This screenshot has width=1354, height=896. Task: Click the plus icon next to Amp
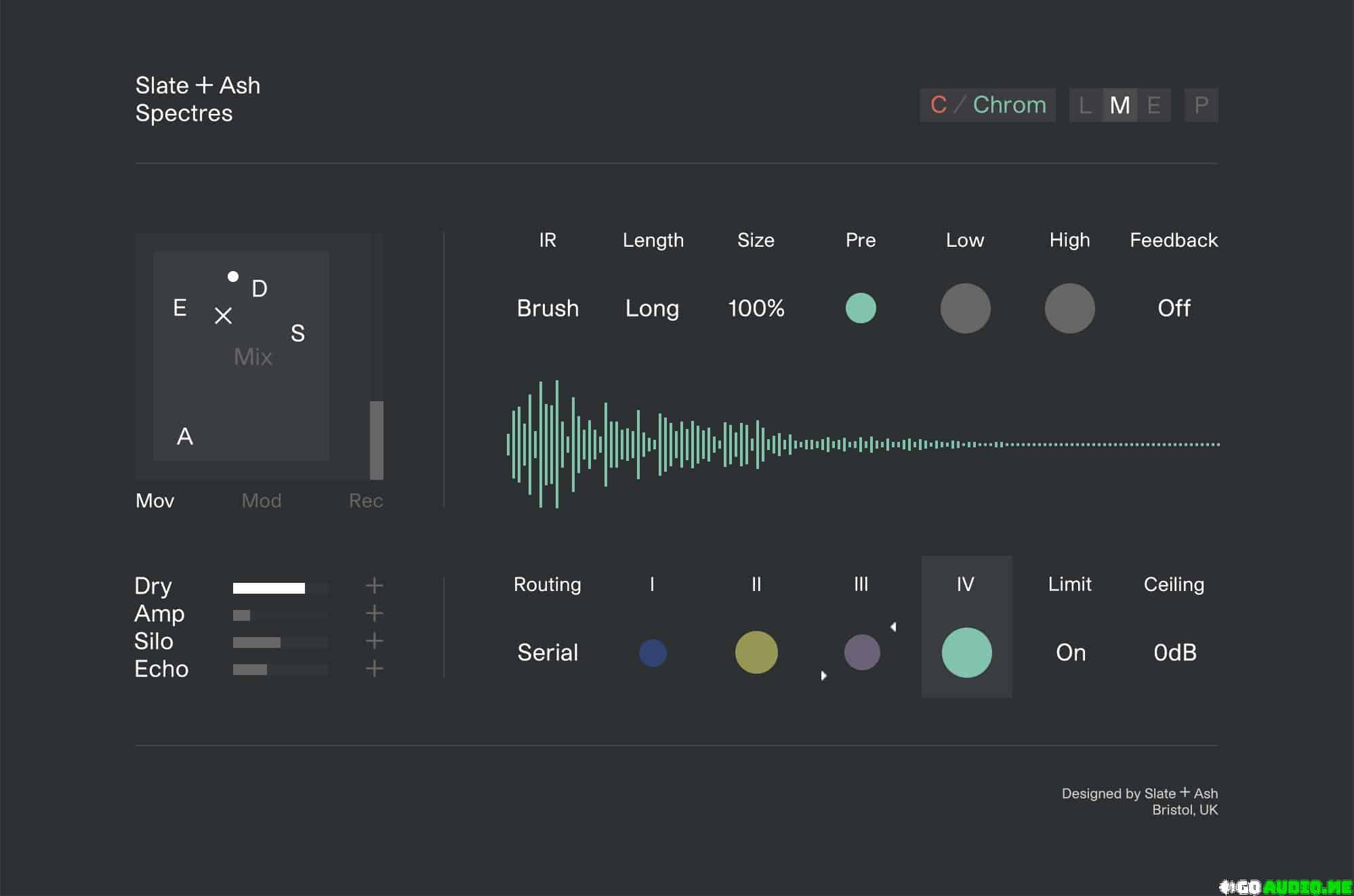coord(374,613)
